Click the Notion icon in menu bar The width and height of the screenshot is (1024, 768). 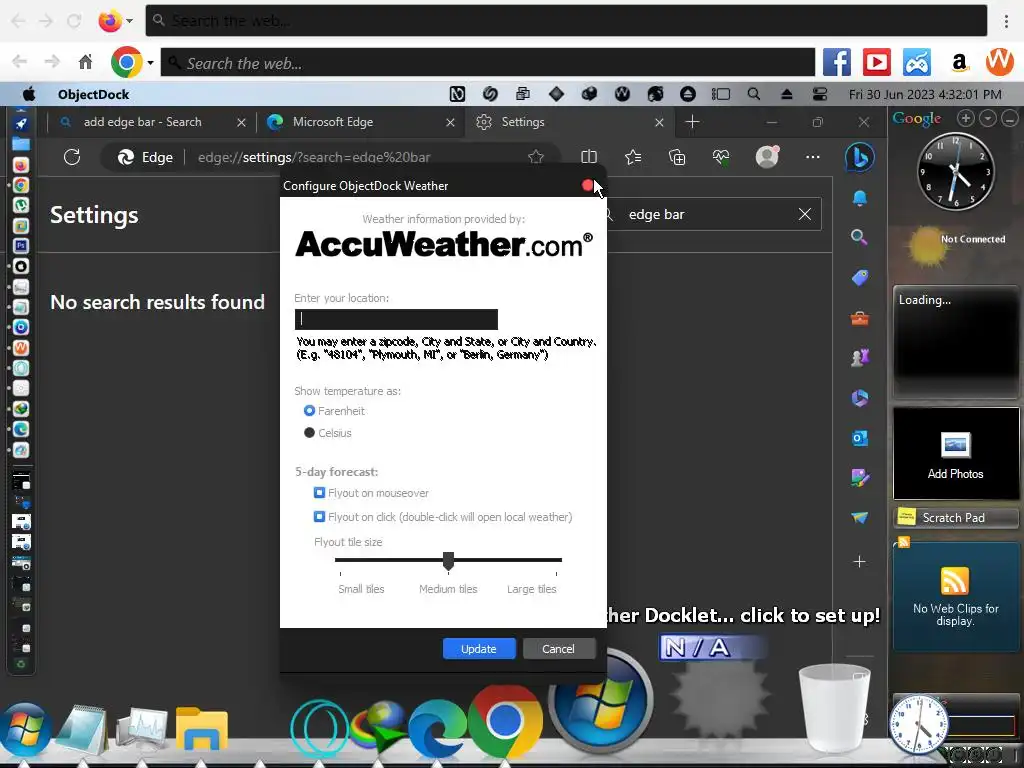pyautogui.click(x=457, y=95)
